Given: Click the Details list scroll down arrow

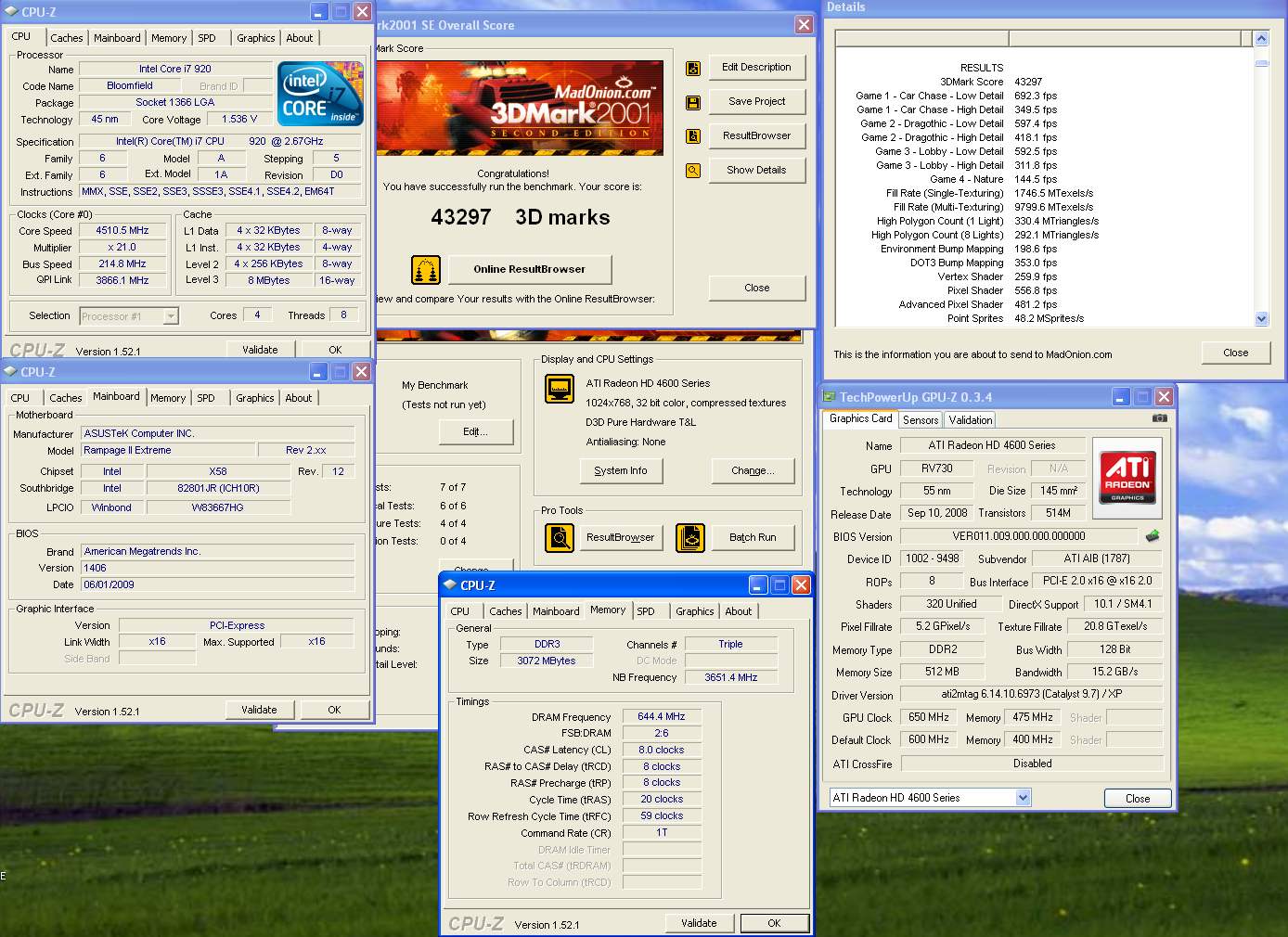Looking at the screenshot, I should (1261, 318).
